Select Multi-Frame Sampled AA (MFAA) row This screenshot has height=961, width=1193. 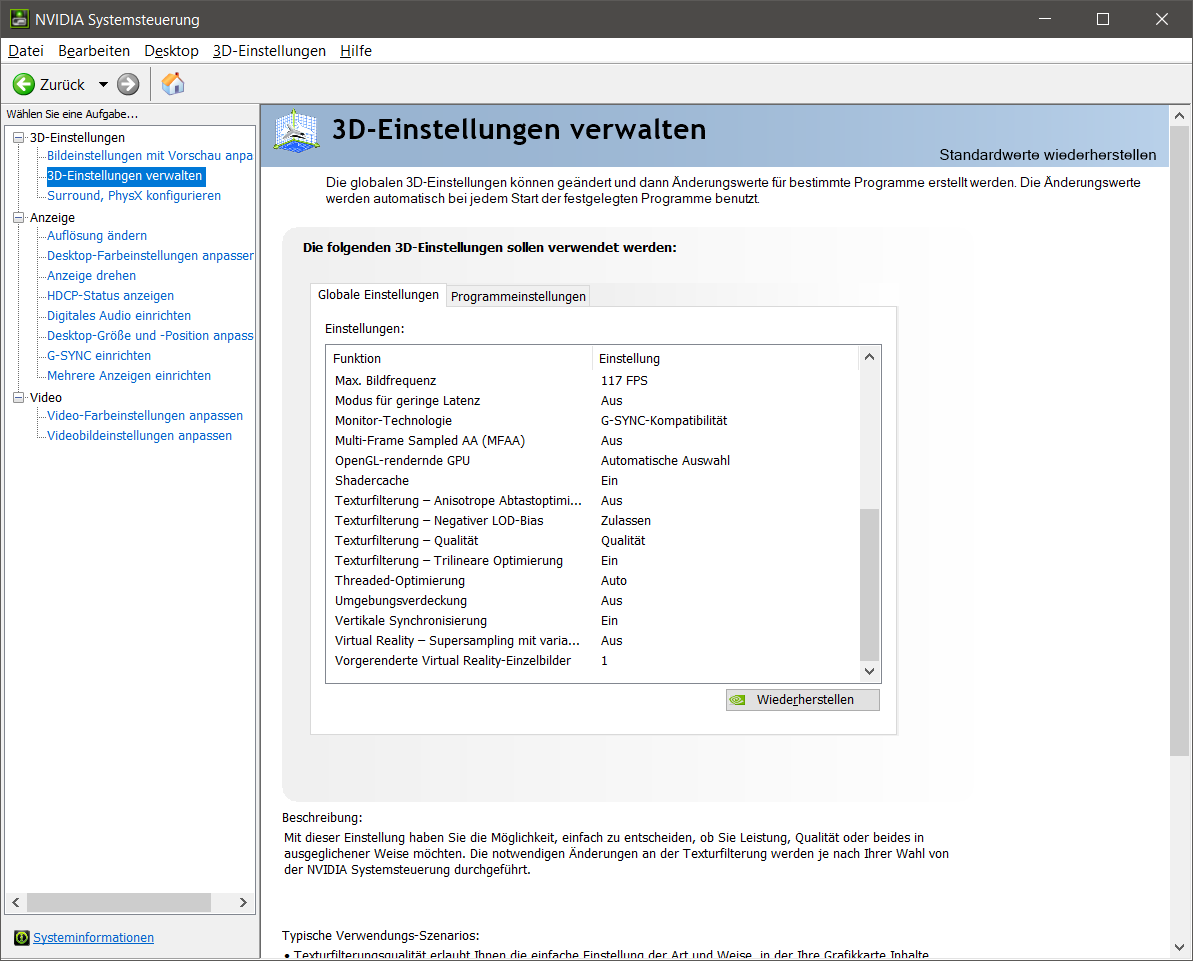(x=593, y=441)
